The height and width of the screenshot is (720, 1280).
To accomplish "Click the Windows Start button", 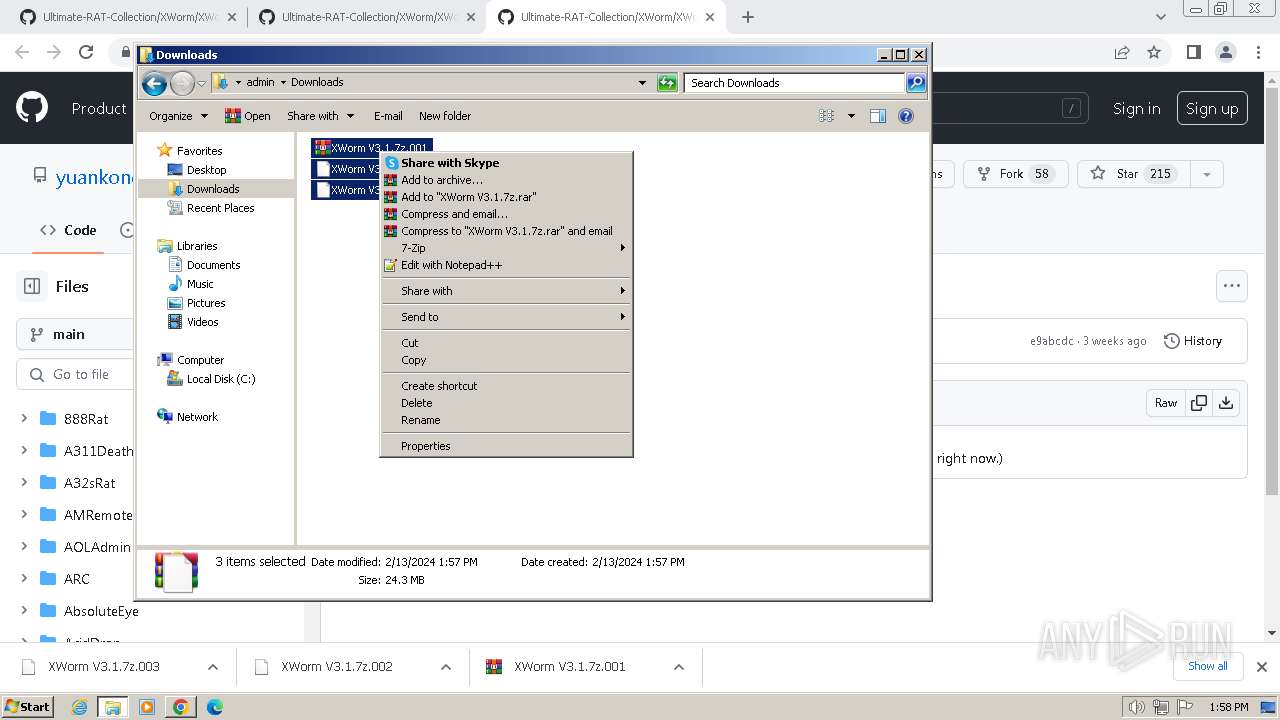I will pyautogui.click(x=28, y=706).
